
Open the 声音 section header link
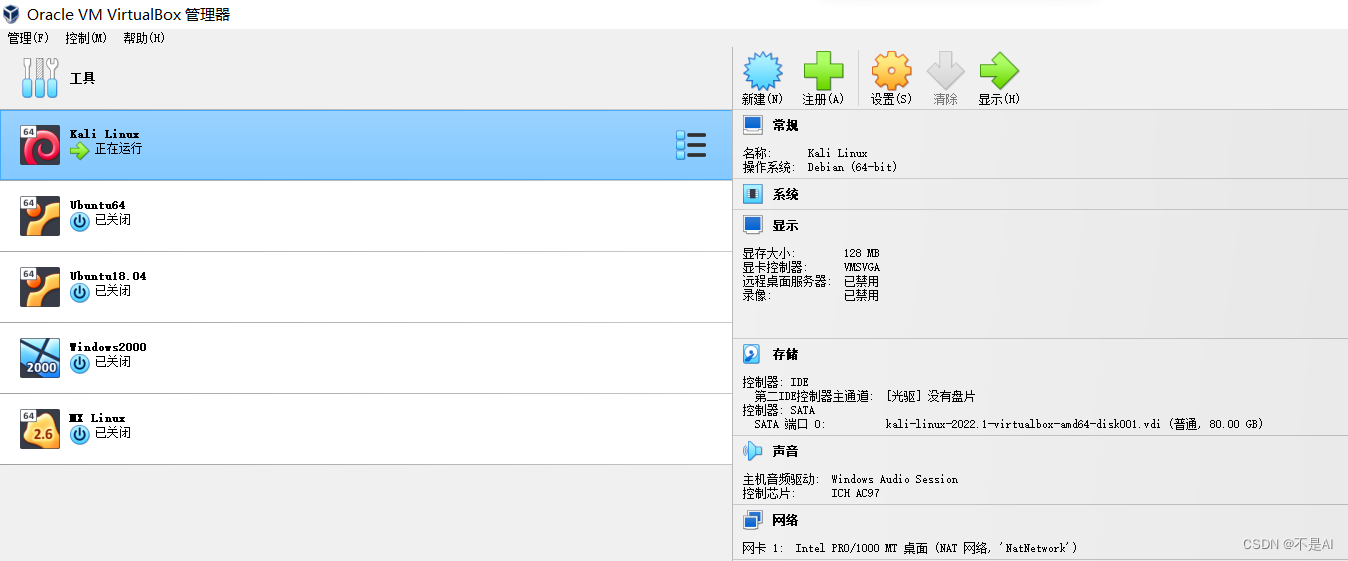click(x=785, y=451)
